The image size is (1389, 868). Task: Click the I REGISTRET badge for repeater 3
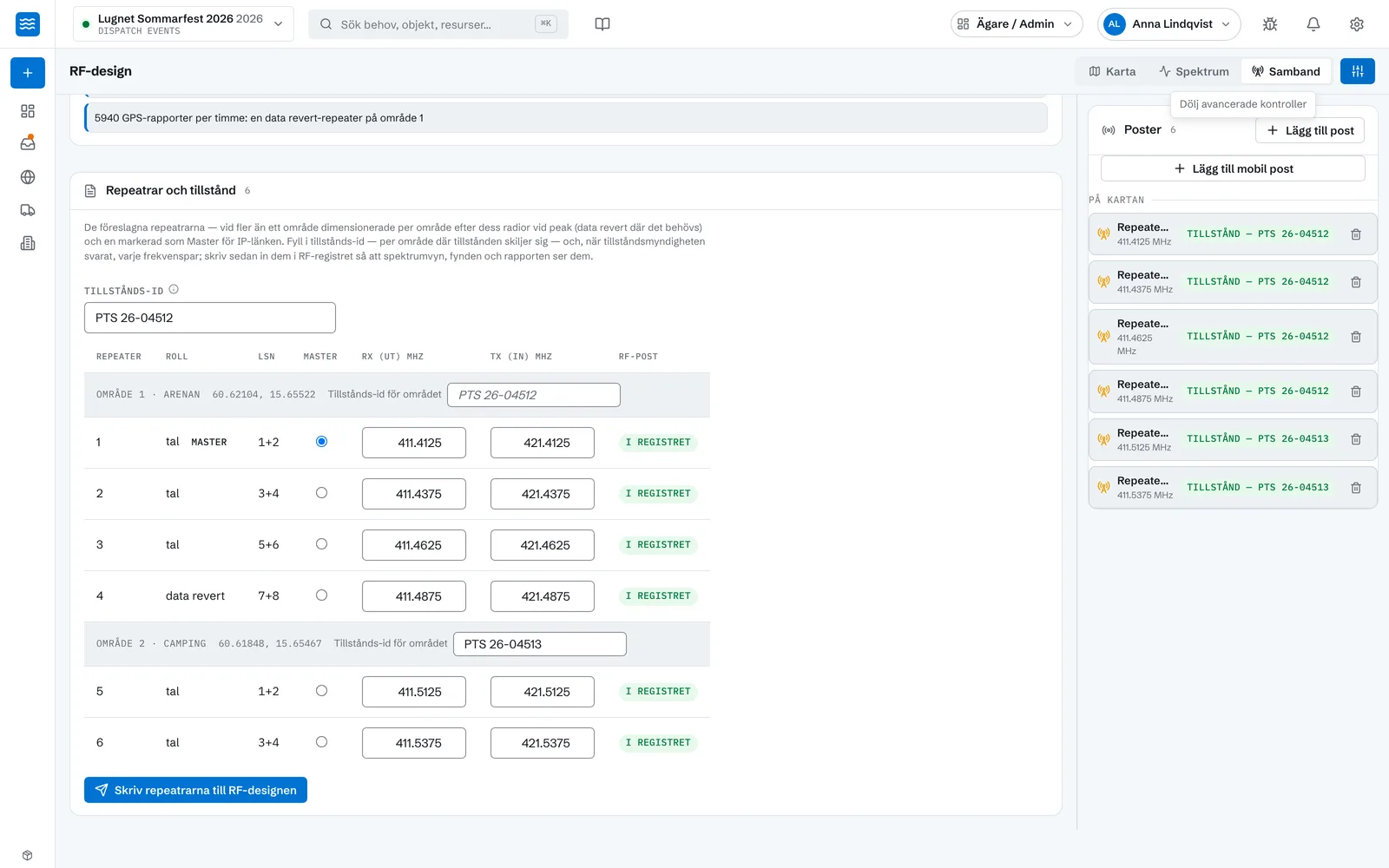point(658,545)
